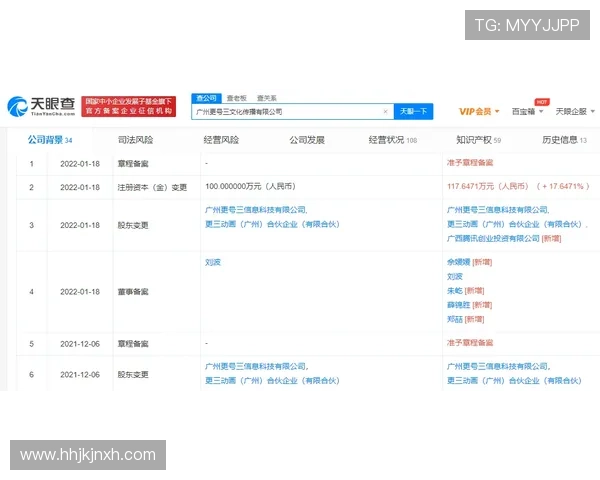Open the 薛锦胜 newly added director link

click(x=458, y=305)
